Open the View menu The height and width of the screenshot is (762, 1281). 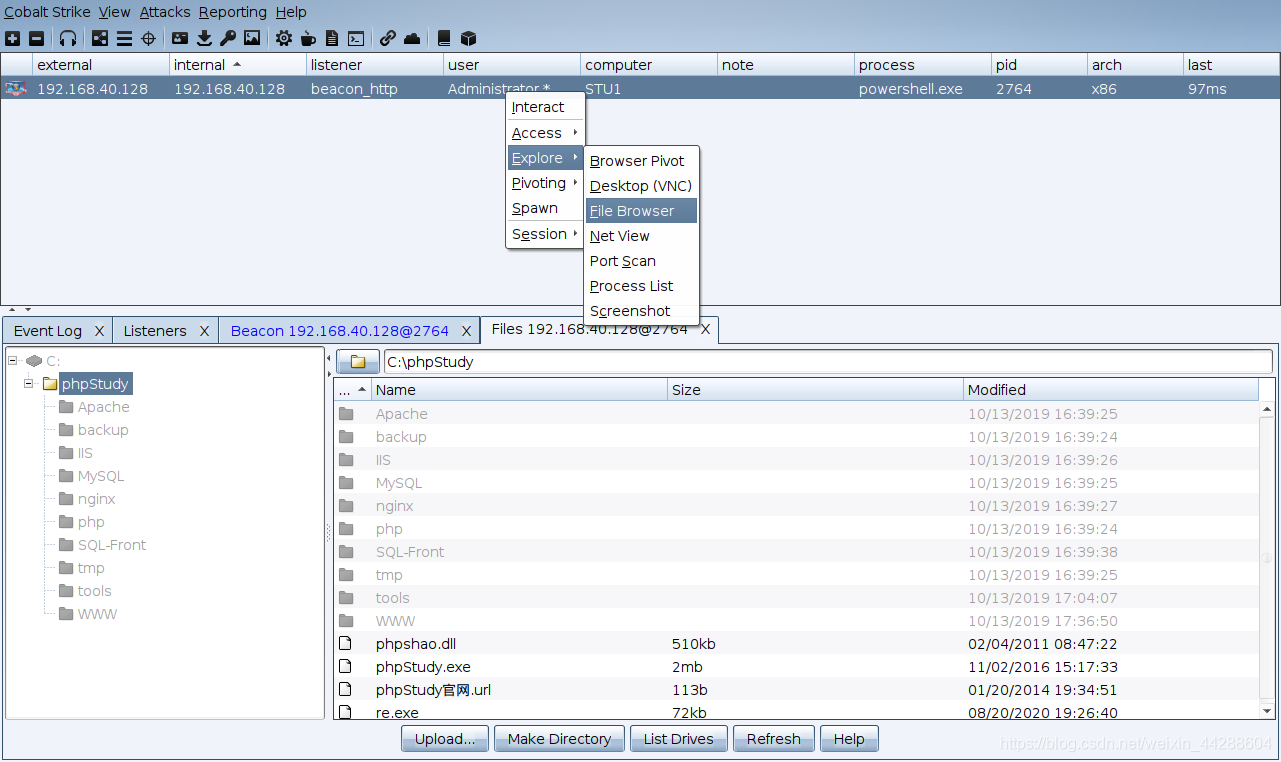[115, 12]
